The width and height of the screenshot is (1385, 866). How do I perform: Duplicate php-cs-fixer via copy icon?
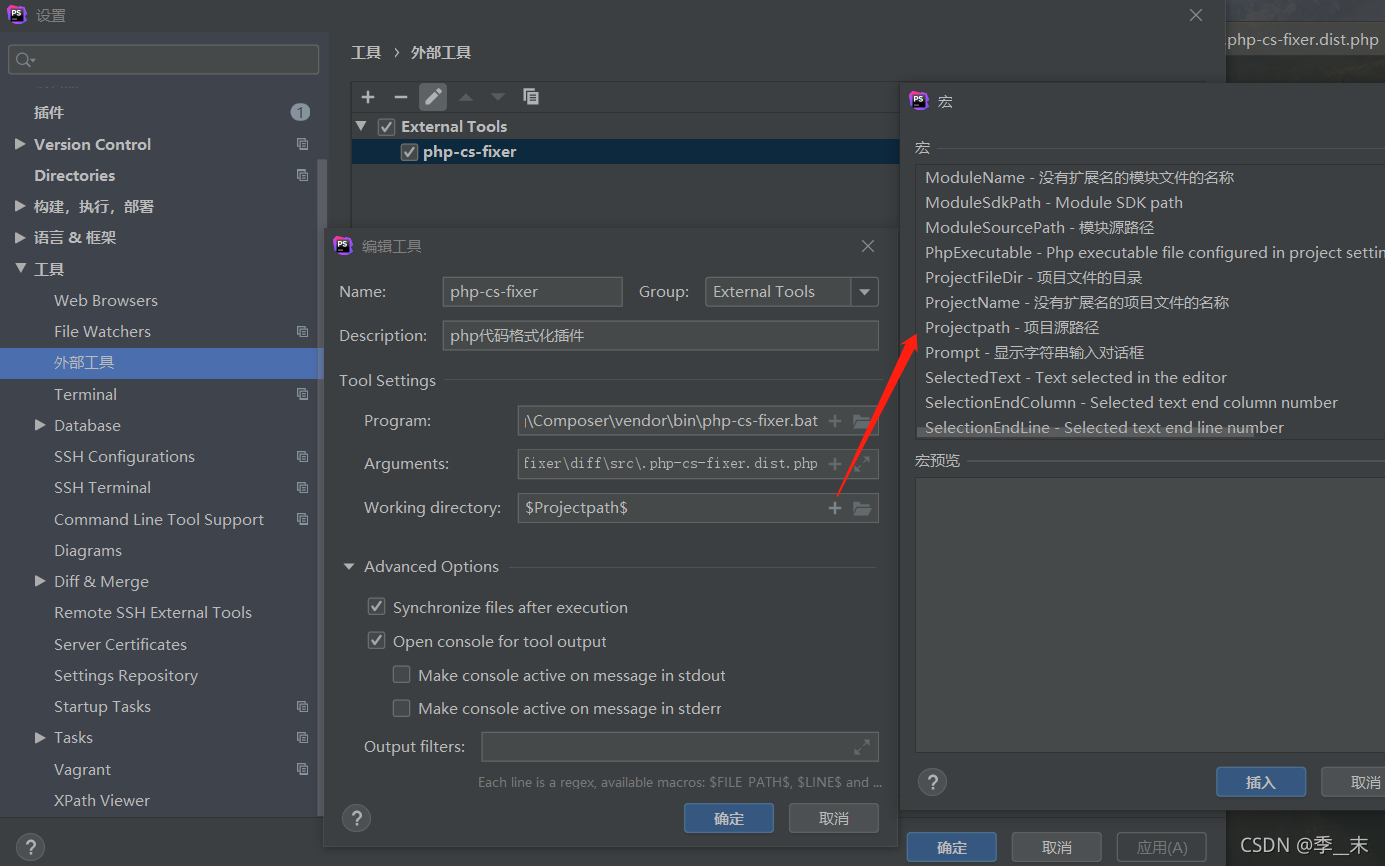click(x=531, y=96)
